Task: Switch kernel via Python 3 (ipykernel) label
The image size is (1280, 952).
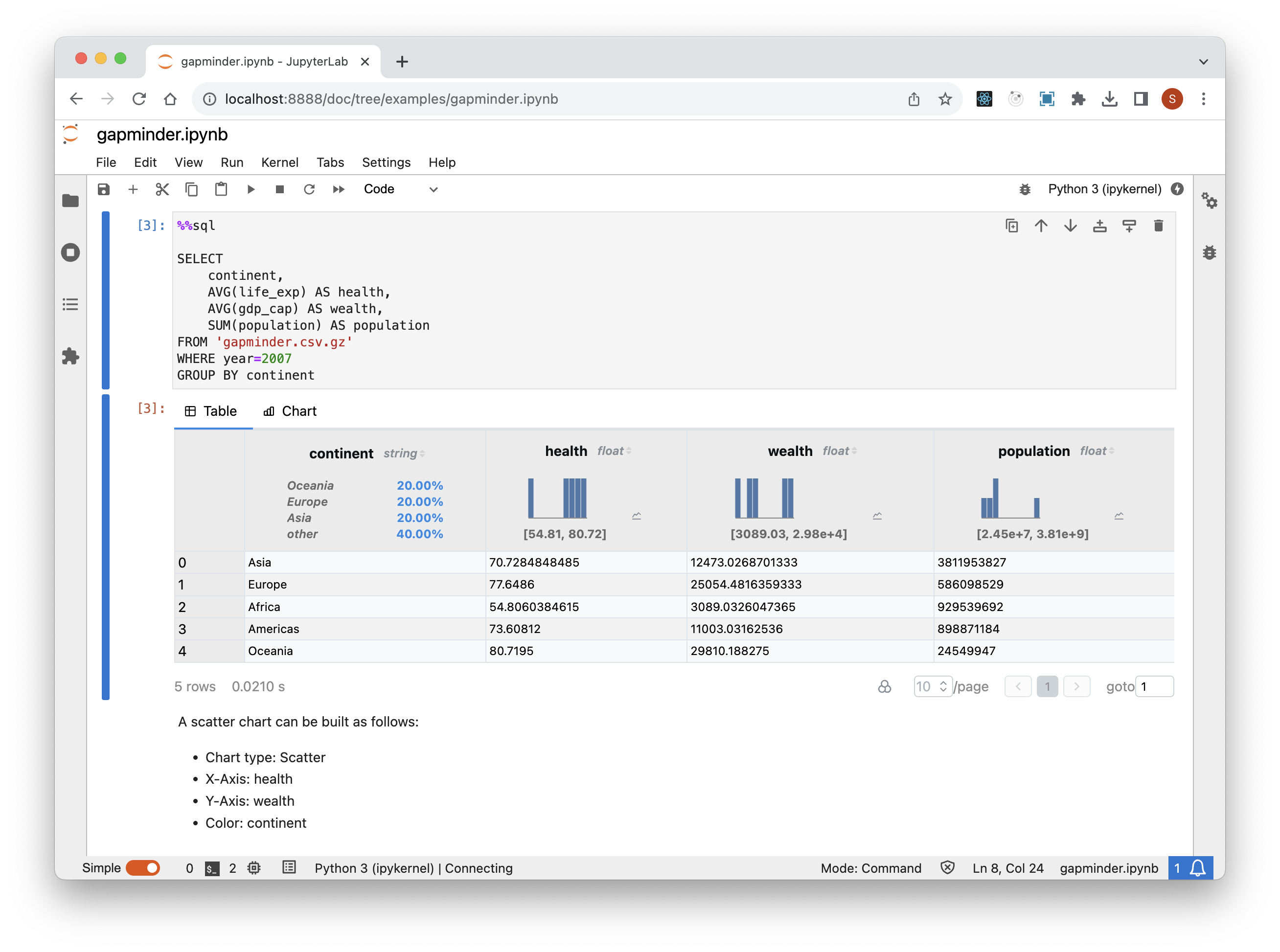Action: pyautogui.click(x=1104, y=190)
